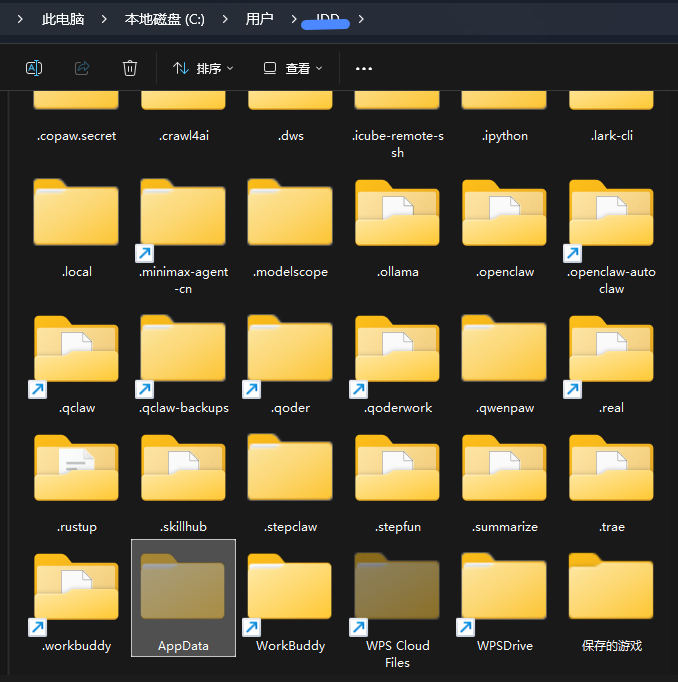The image size is (678, 682).
Task: Select the WorkBuddy shortcut folder icon
Action: [290, 586]
